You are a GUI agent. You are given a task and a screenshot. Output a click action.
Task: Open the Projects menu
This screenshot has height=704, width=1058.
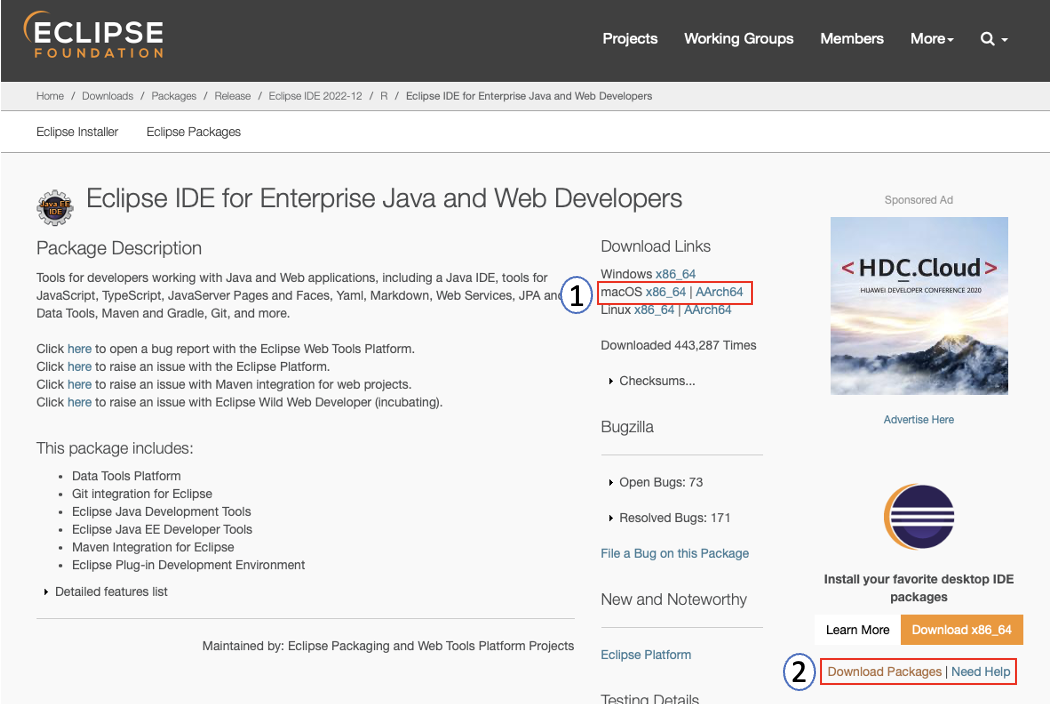[x=630, y=38]
